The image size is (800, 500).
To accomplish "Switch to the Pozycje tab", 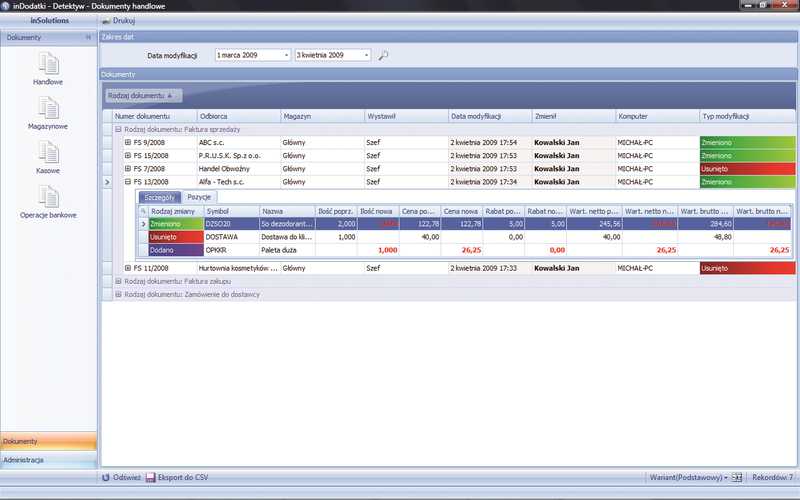I will point(199,197).
